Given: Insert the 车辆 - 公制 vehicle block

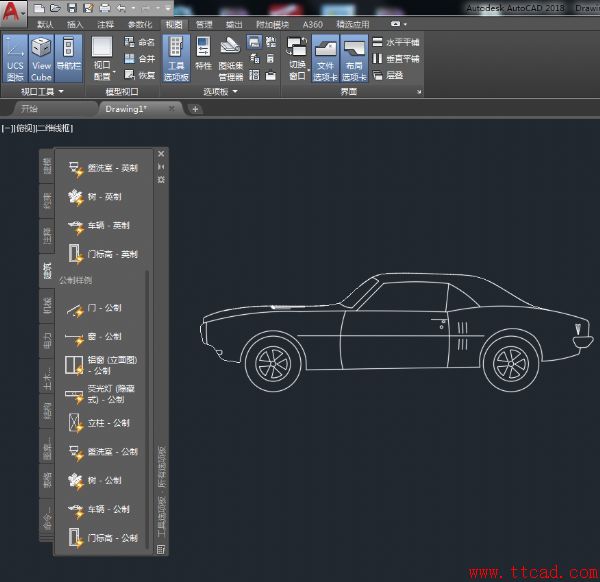Looking at the screenshot, I should pyautogui.click(x=99, y=510).
